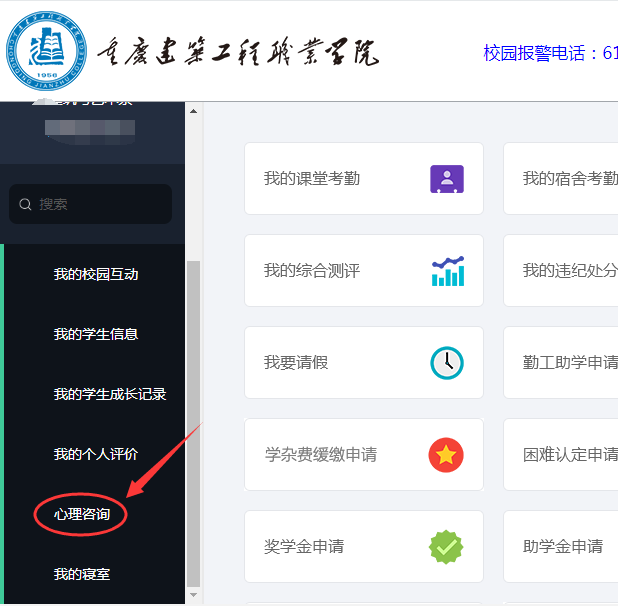The image size is (618, 606).
Task: Click the bar chart comprehensive evaluation icon
Action: click(447, 271)
